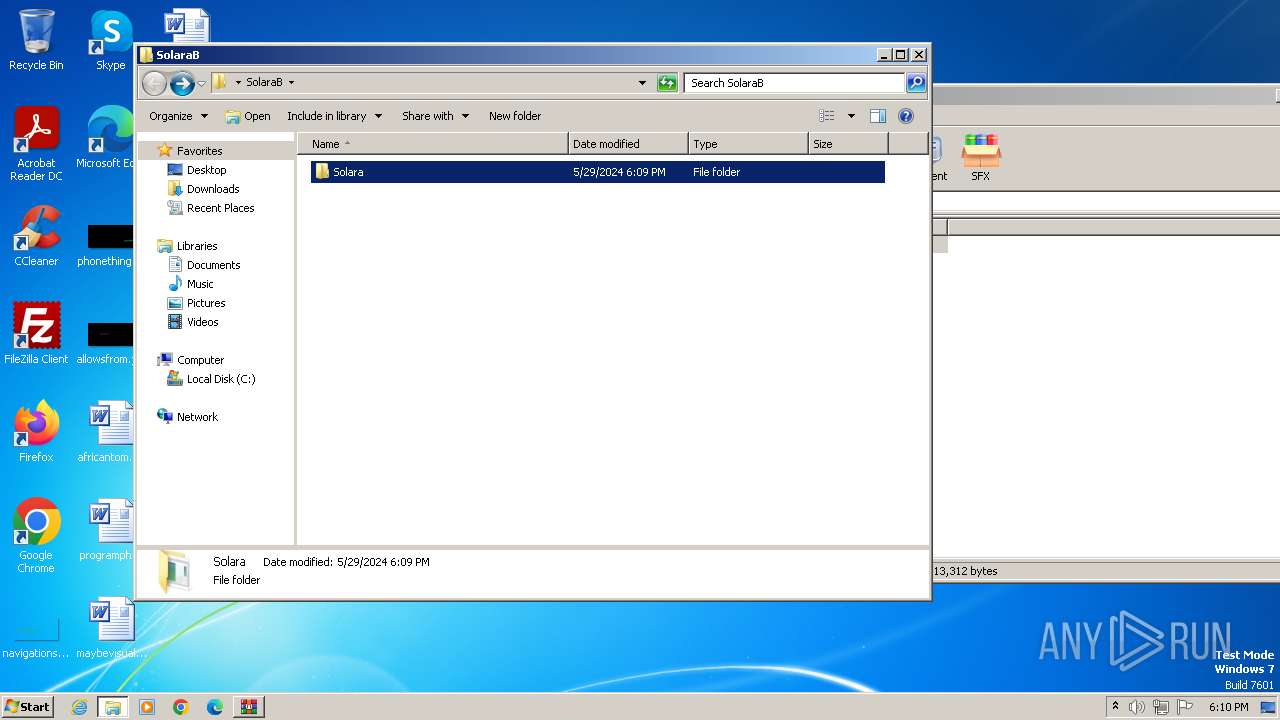Select Acrobat Reader DC desktop icon
Viewport: 1280px width, 720px height.
36,144
